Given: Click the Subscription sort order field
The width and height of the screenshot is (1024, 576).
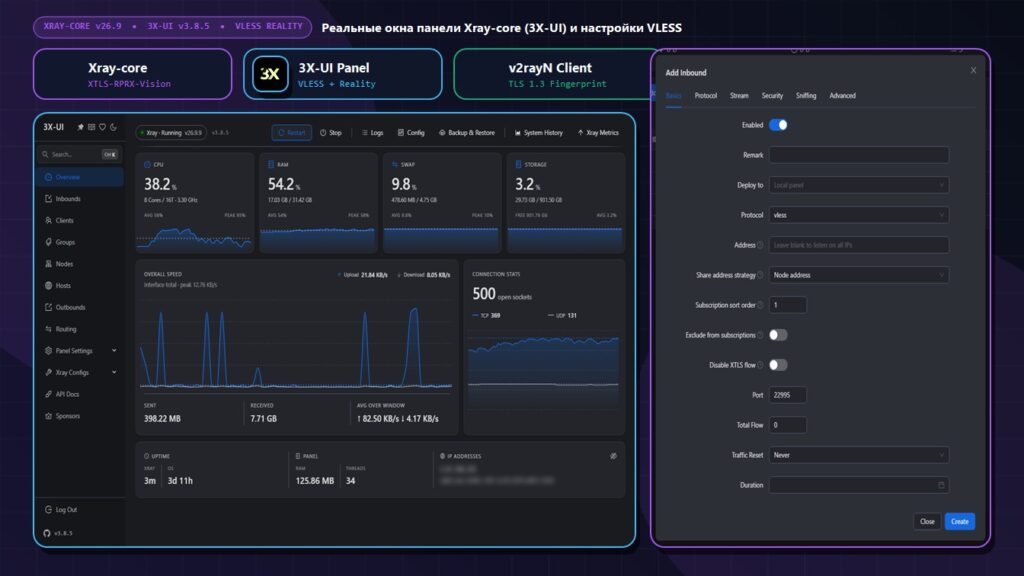Looking at the screenshot, I should (x=788, y=305).
